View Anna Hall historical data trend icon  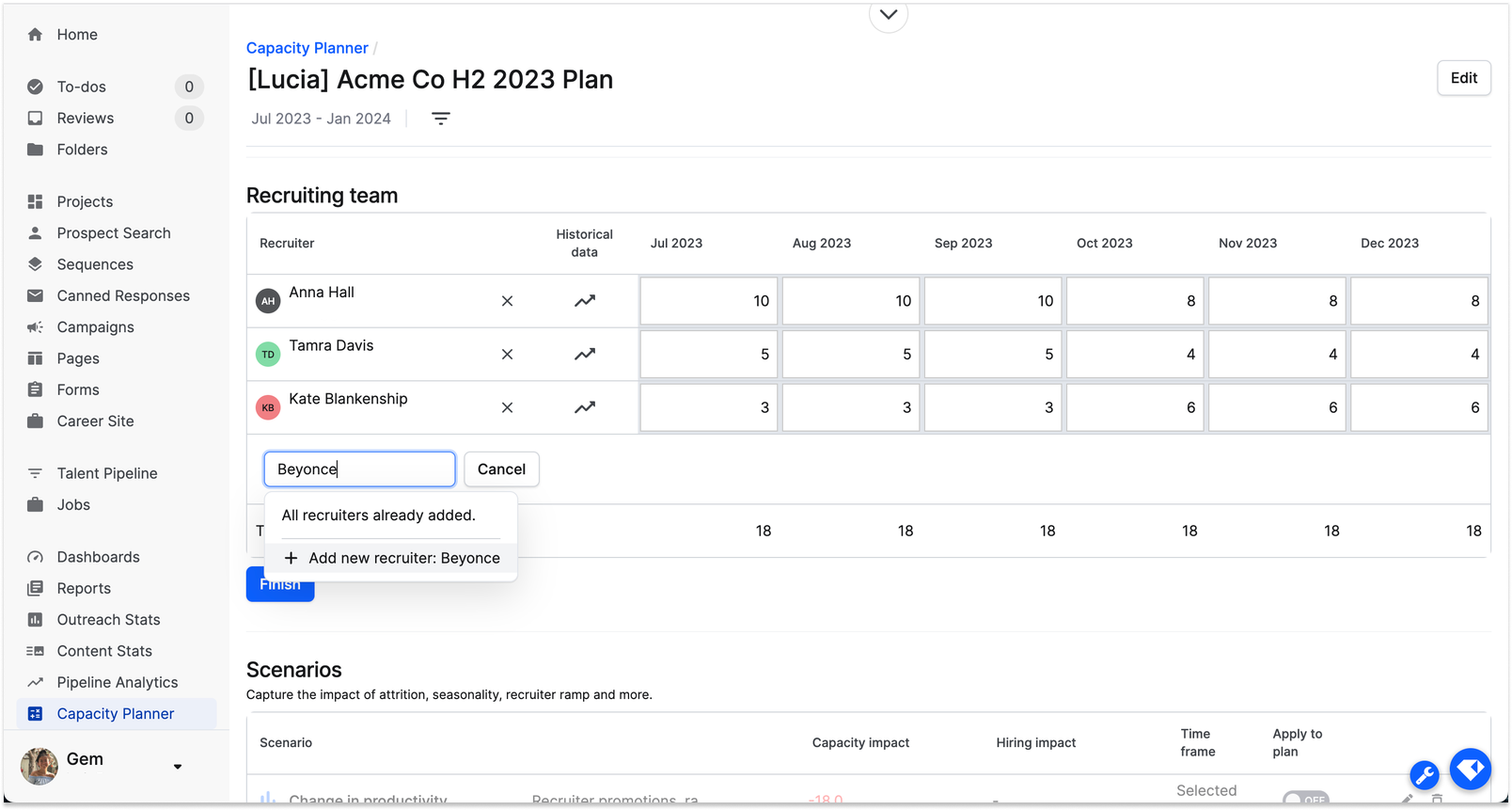click(x=585, y=301)
